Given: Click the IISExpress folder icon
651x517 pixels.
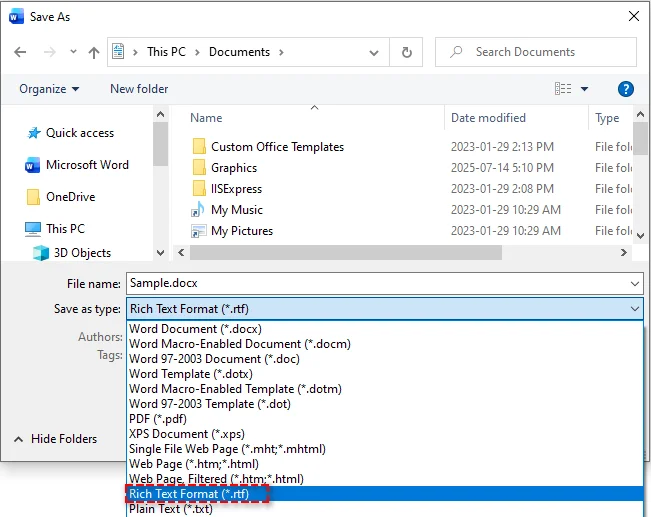Looking at the screenshot, I should point(199,189).
